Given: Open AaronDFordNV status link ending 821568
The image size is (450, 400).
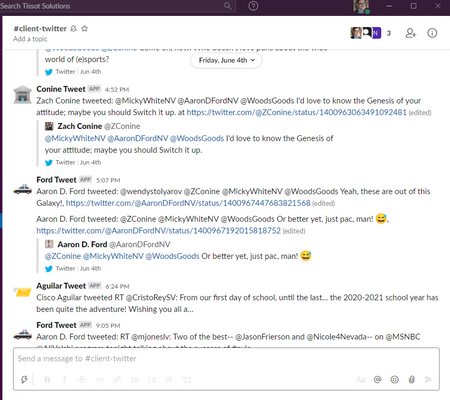Looking at the screenshot, I should pyautogui.click(x=188, y=203).
